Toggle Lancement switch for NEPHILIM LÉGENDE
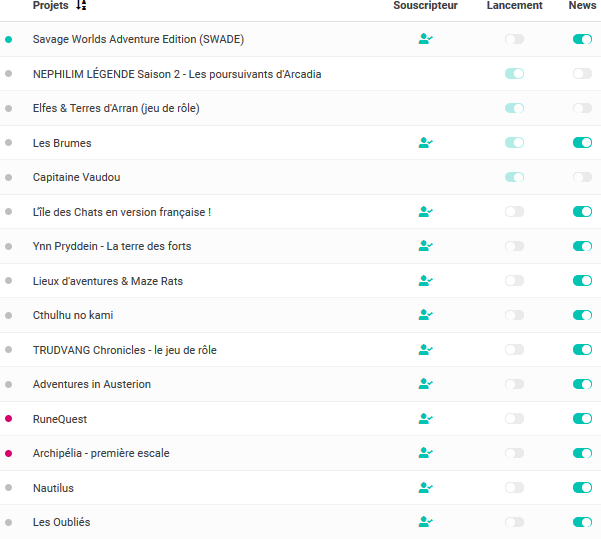The width and height of the screenshot is (601, 539). [x=514, y=74]
